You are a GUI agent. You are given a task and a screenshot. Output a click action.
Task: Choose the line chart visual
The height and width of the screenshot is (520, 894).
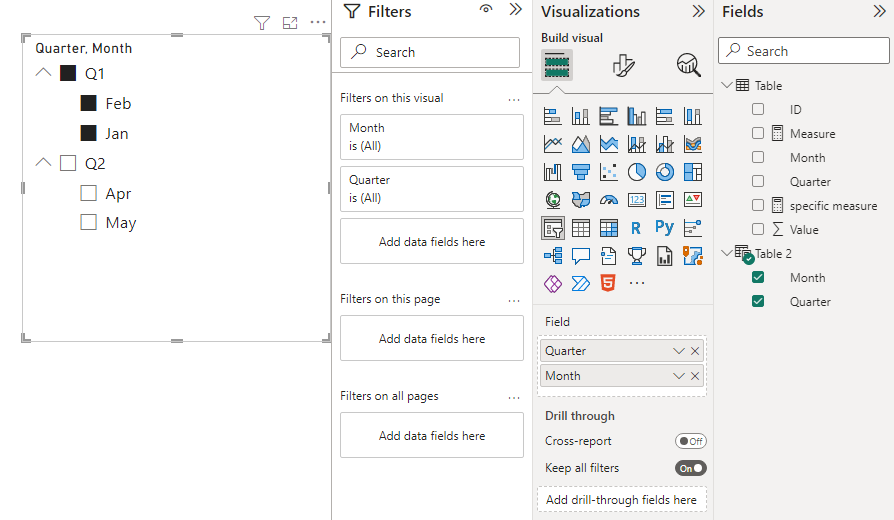point(552,144)
